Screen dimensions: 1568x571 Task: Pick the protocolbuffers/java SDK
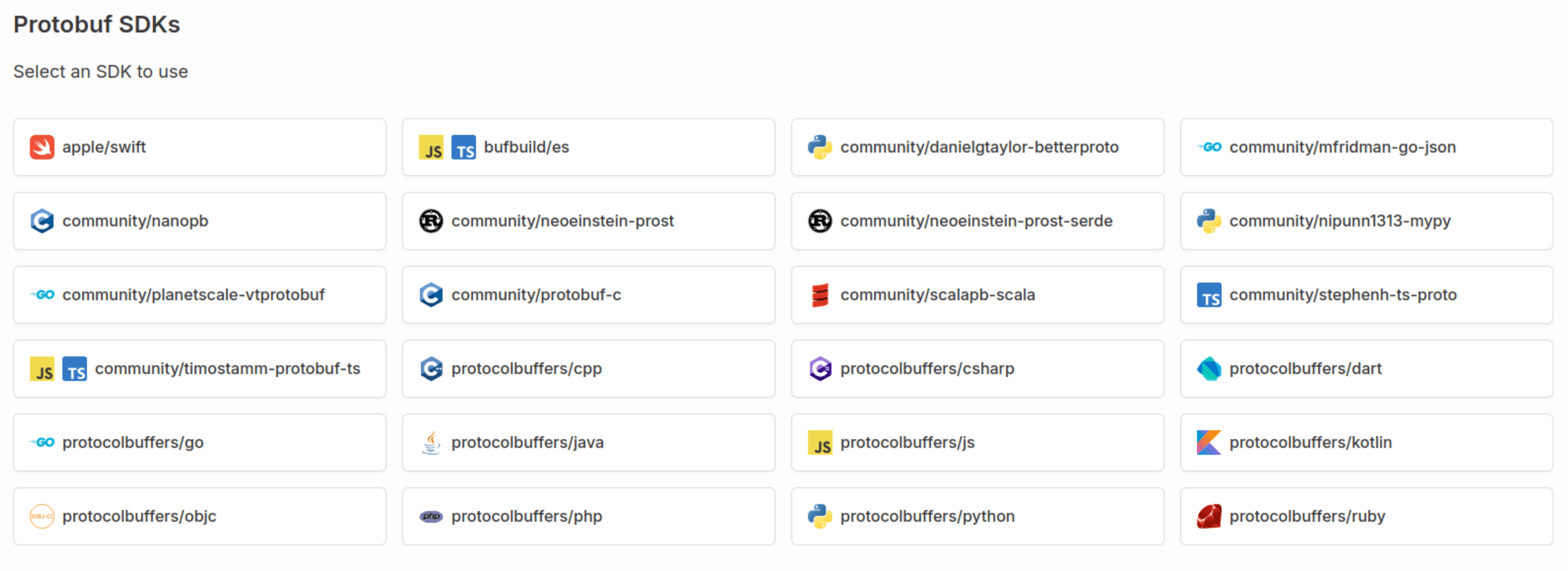pos(588,442)
